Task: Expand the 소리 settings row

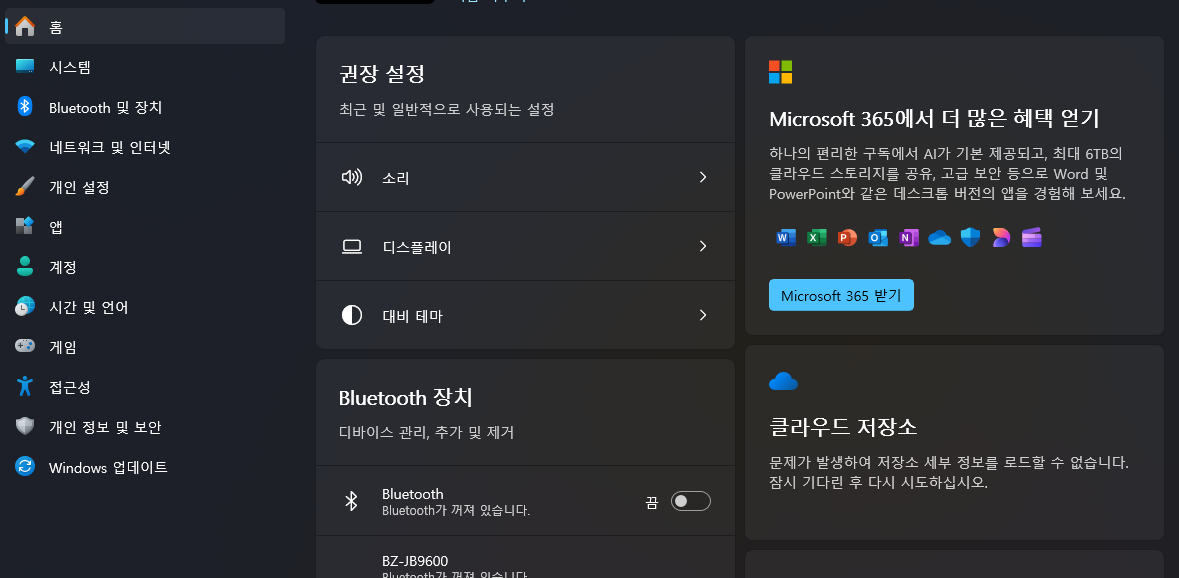Action: [x=703, y=177]
